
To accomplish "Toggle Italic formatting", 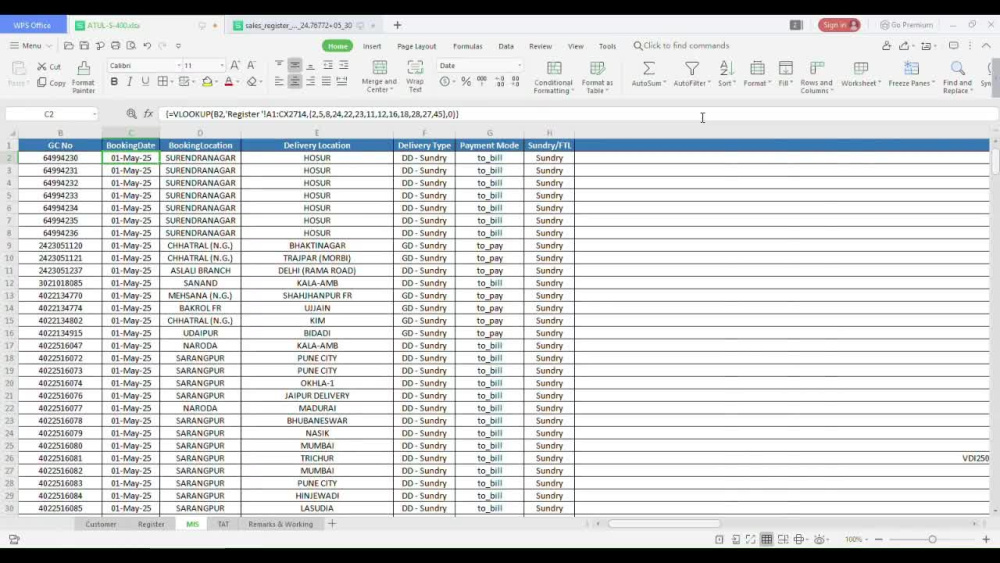I will pyautogui.click(x=129, y=82).
